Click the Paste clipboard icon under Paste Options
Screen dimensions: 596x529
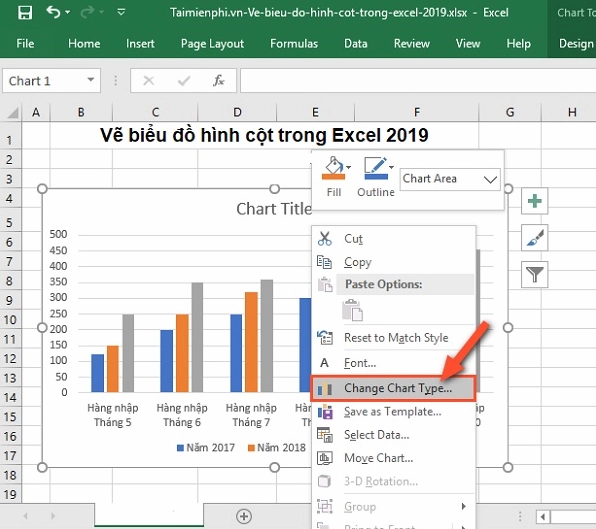pyautogui.click(x=352, y=310)
